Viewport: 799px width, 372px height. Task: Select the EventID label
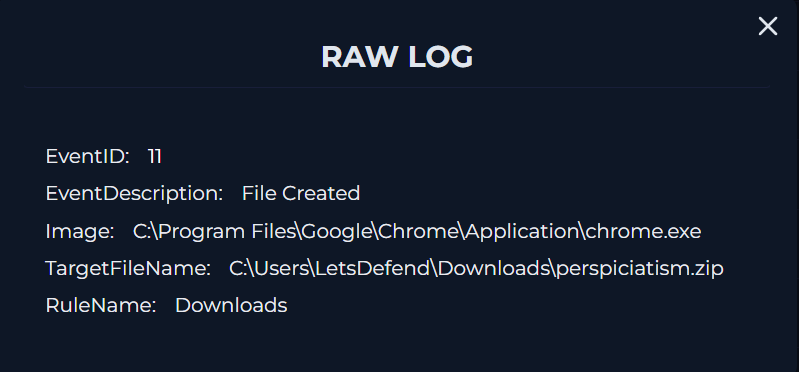point(88,156)
